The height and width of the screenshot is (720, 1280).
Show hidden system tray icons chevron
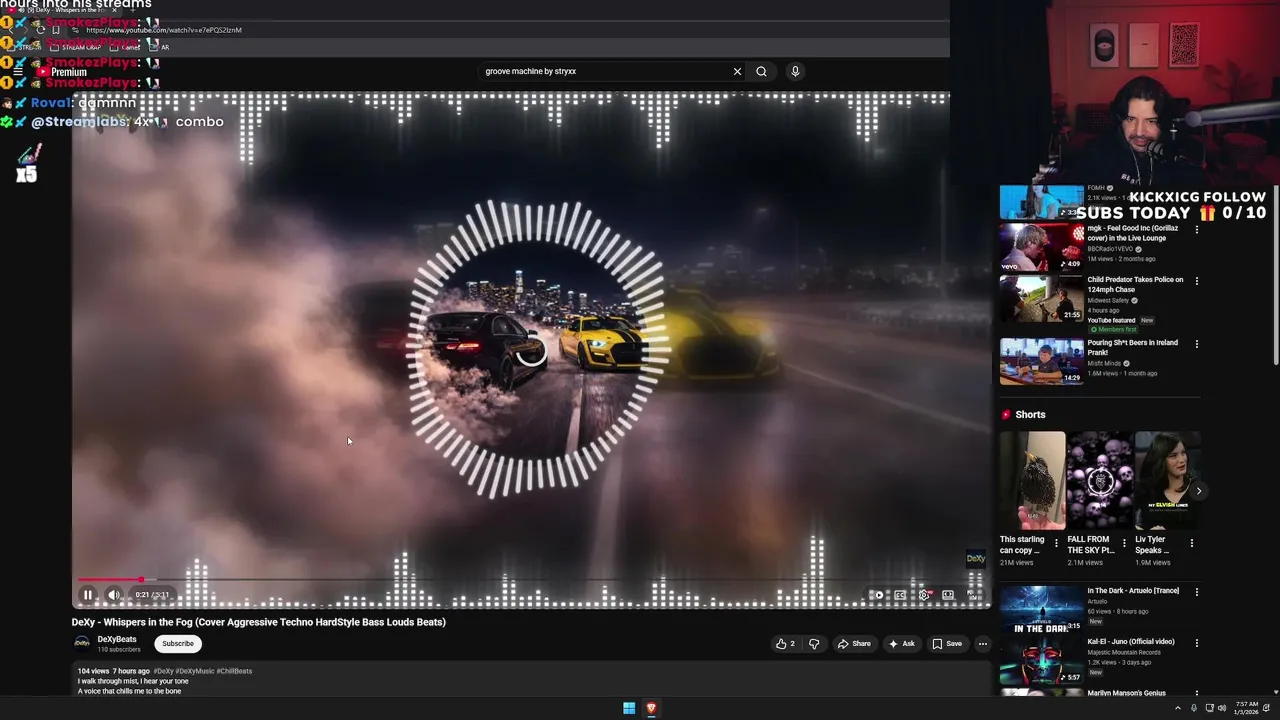(1178, 708)
